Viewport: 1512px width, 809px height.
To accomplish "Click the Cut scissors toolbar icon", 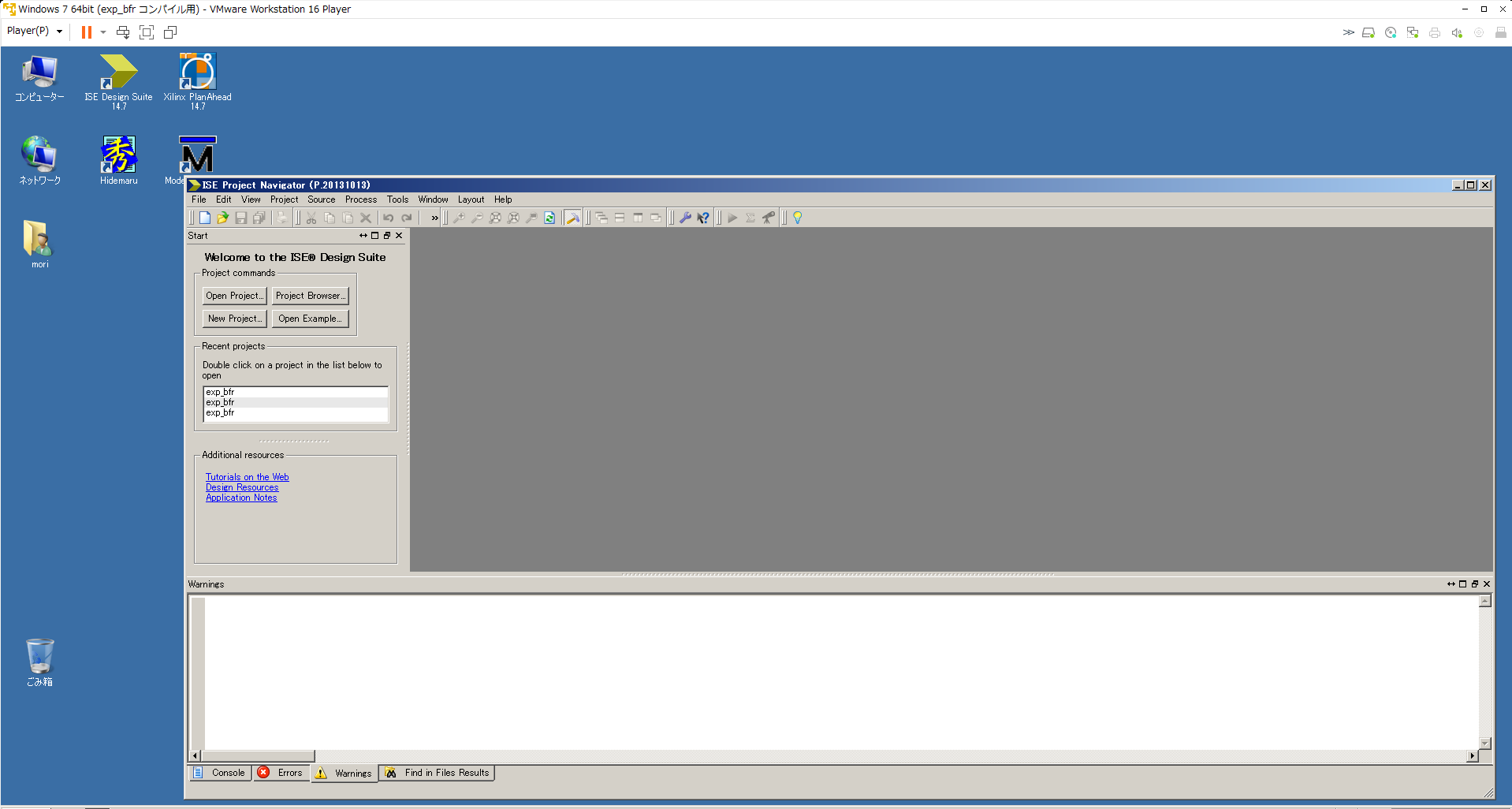I will click(x=311, y=218).
